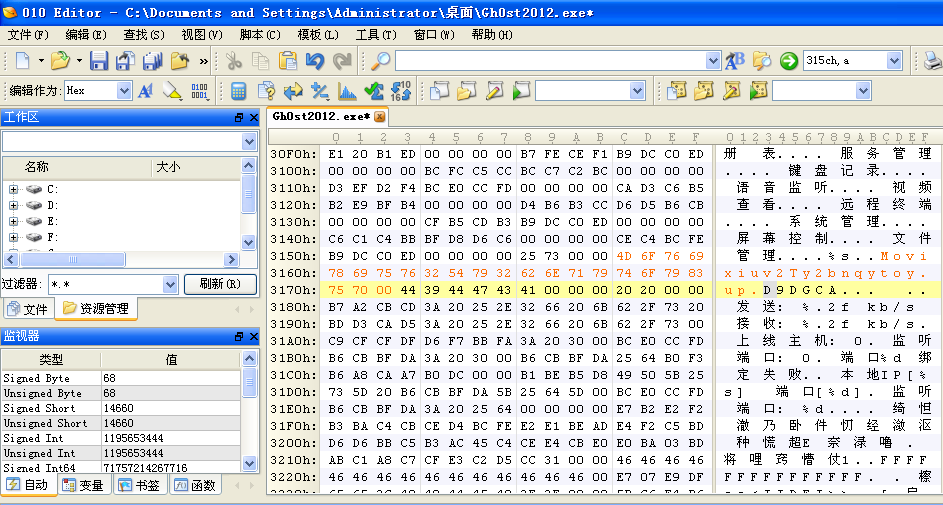Viewport: 943px width, 505px height.
Task: Open the 模板(L) menu
Action: coord(318,35)
